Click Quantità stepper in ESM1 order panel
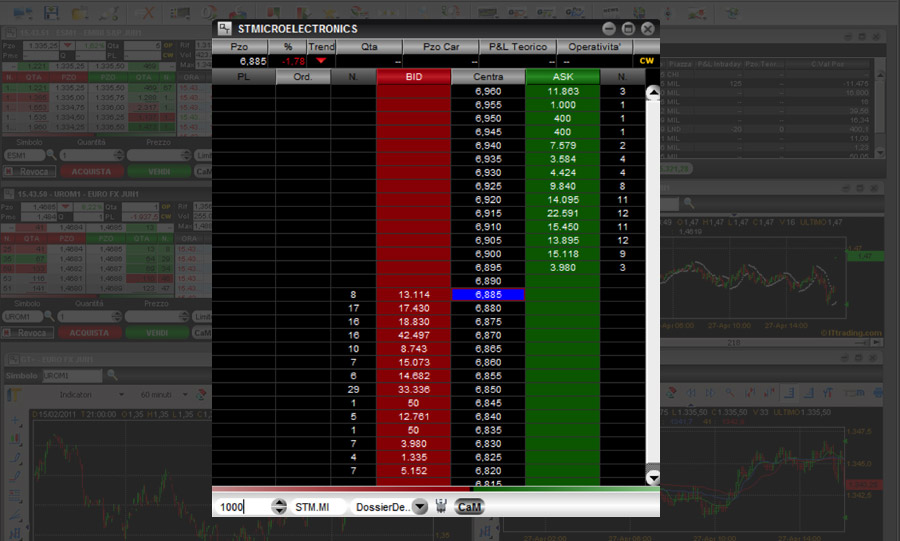The width and height of the screenshot is (900, 541). click(119, 155)
